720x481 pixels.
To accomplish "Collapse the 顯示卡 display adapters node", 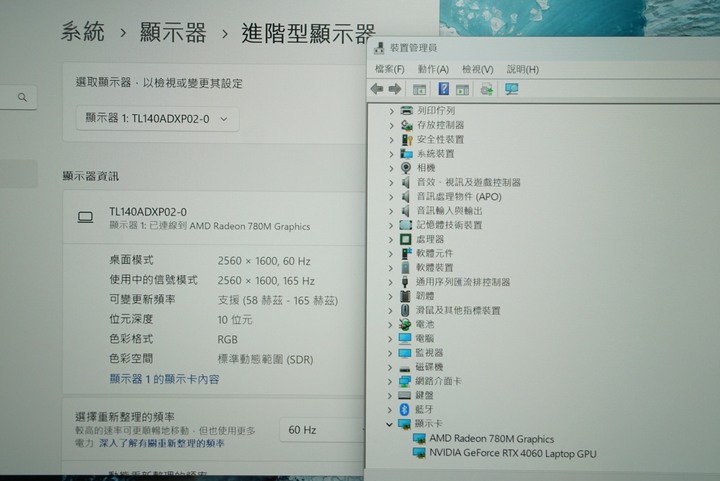I will pos(389,424).
